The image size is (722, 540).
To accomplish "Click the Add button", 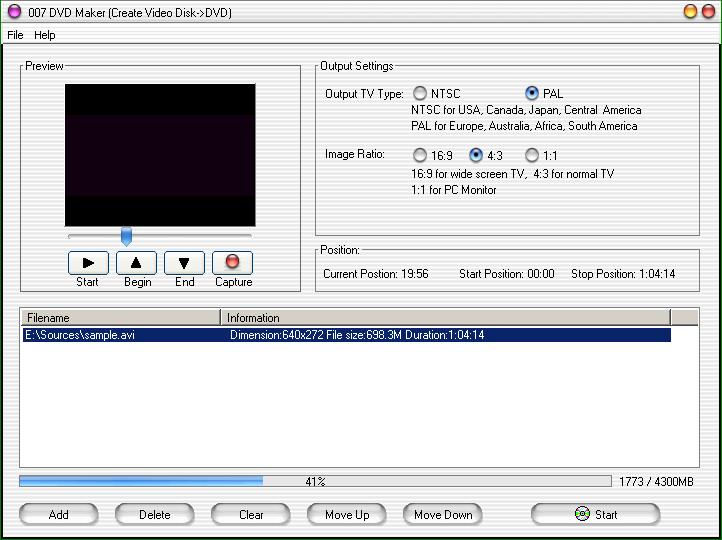I will click(59, 514).
